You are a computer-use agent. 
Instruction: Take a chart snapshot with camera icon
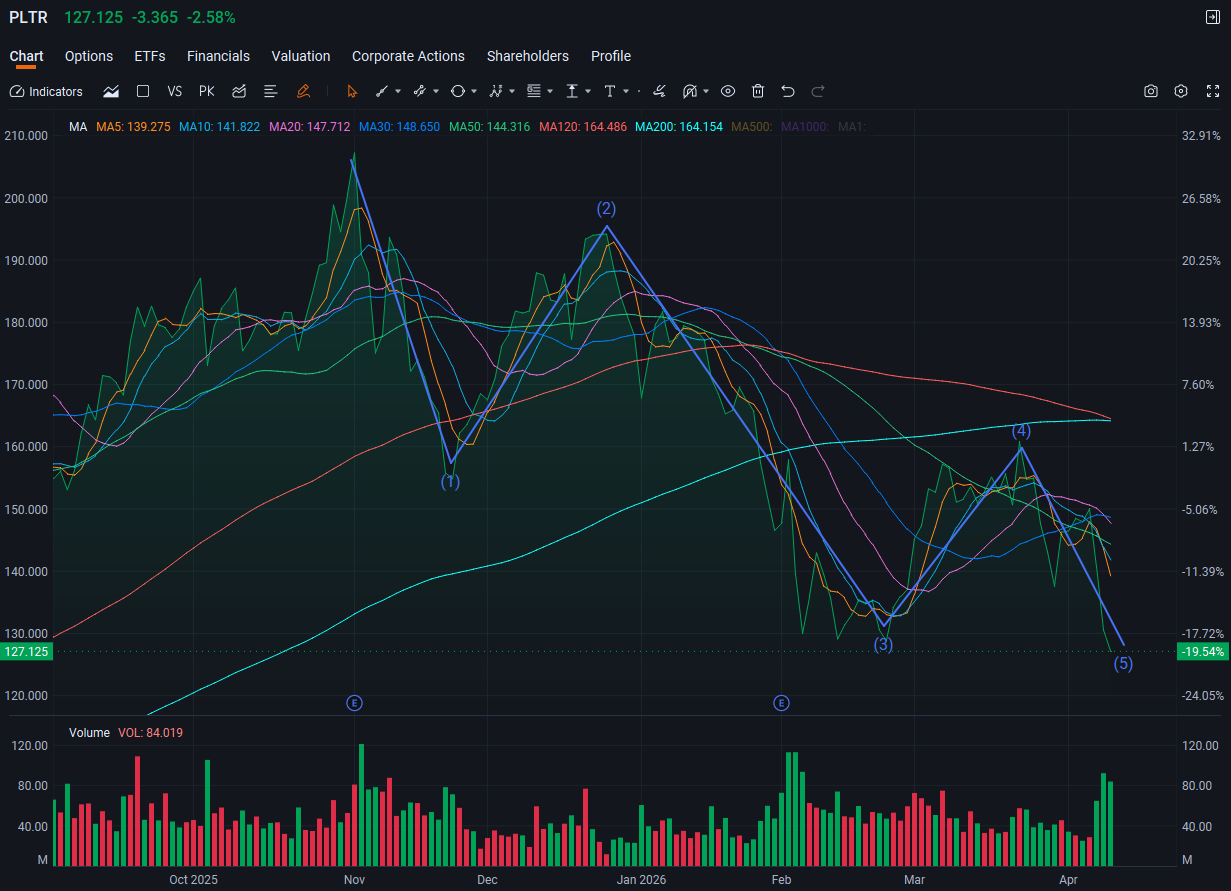(x=1151, y=91)
